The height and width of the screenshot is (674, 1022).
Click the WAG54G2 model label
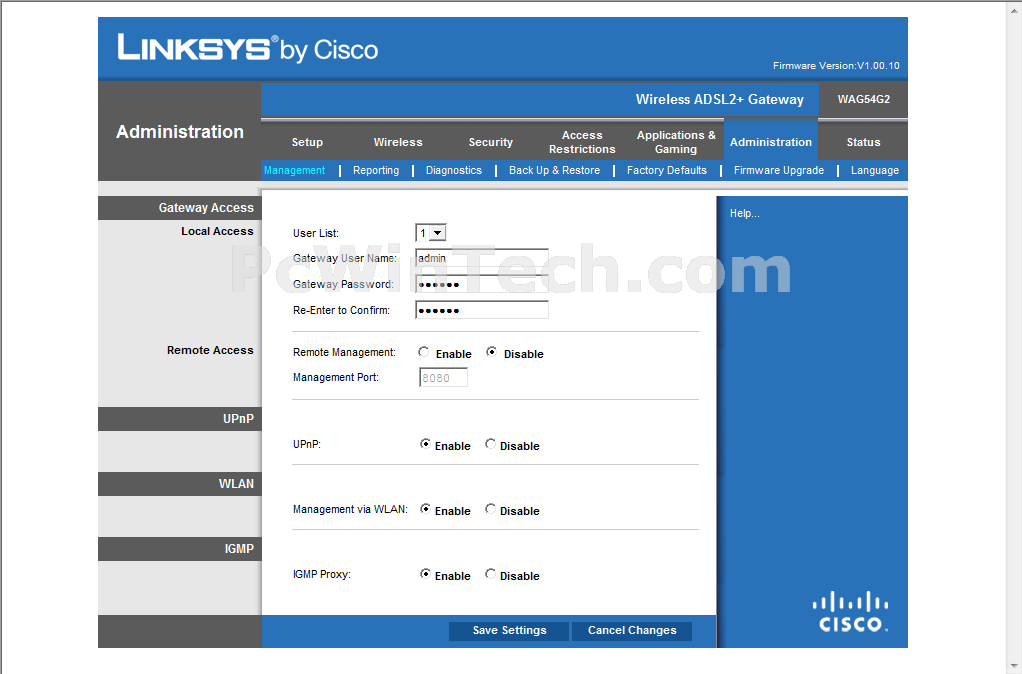coord(864,99)
